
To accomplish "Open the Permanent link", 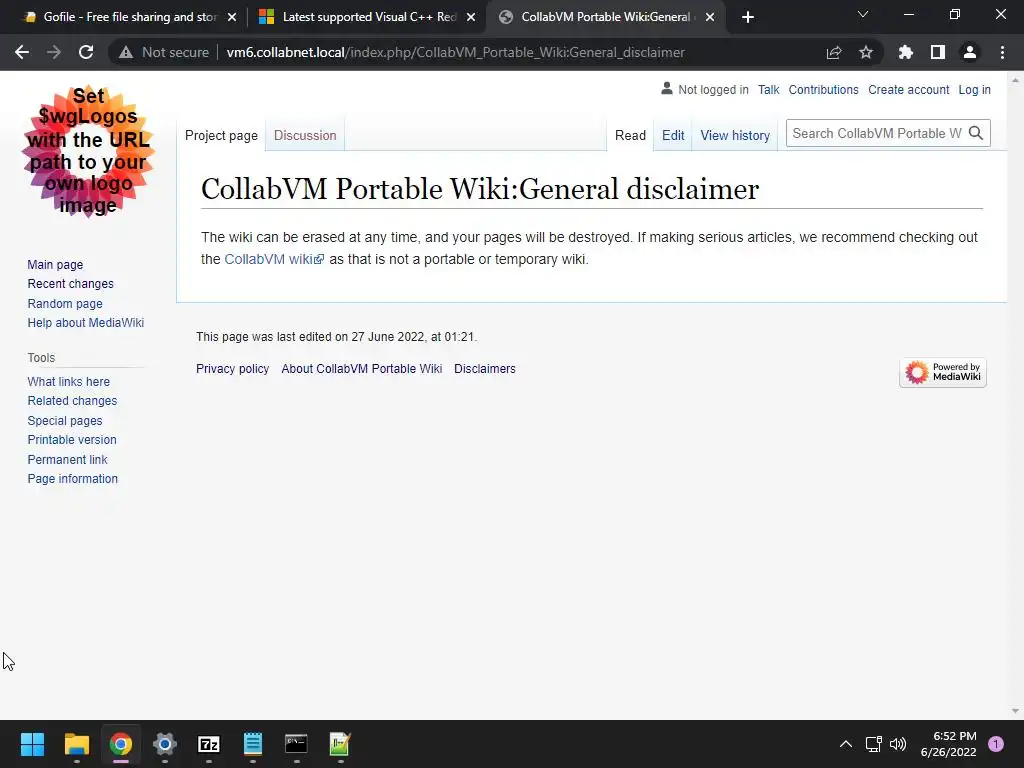I will (67, 460).
